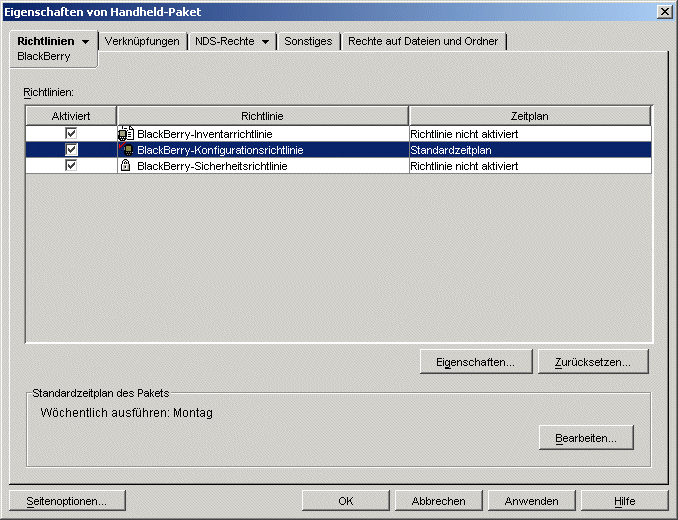Select Rechte auf Dateien und Ordner tab
The image size is (678, 520).
[x=423, y=41]
